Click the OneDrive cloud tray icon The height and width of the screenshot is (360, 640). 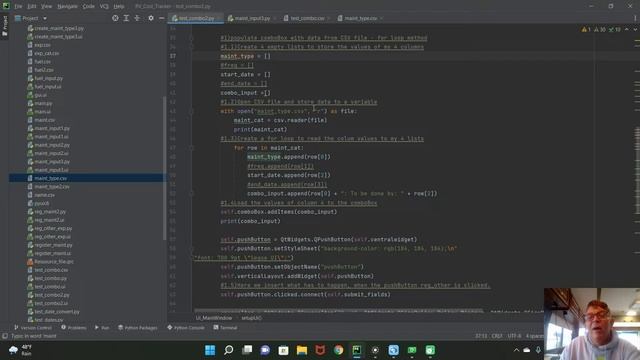pos(527,350)
